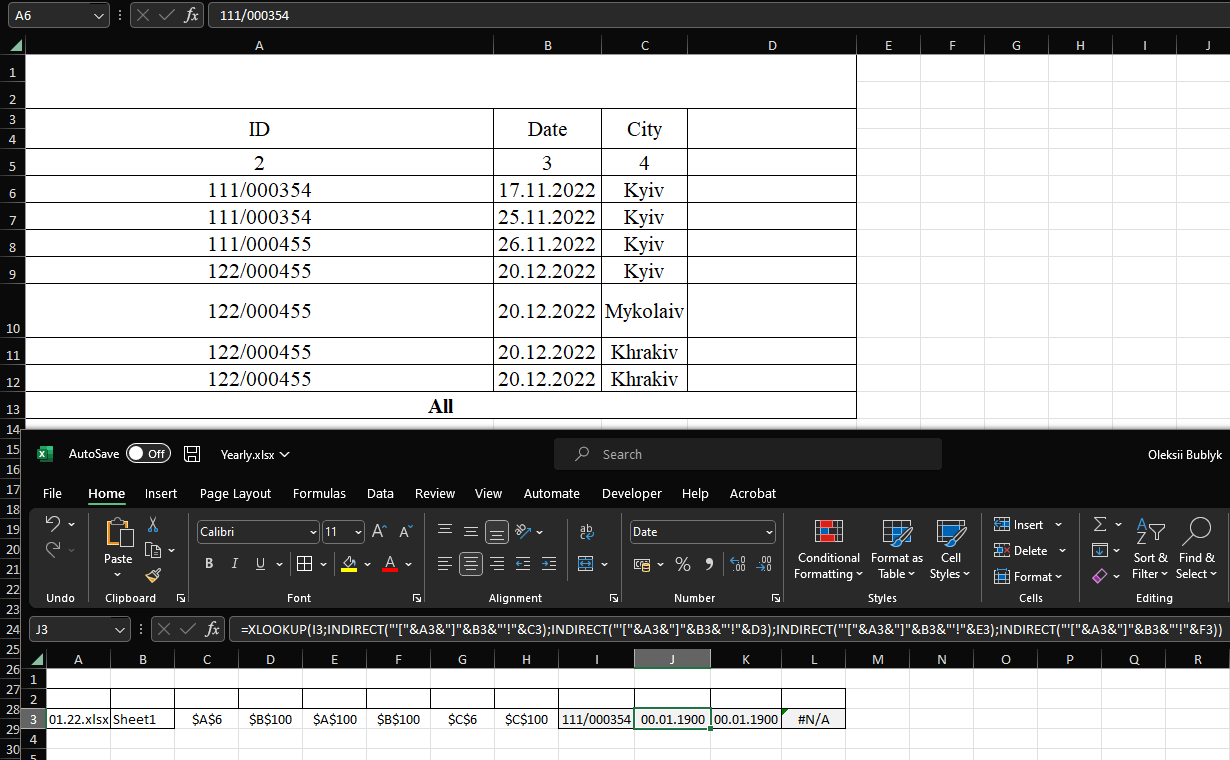Select the Cell Styles gallery

(x=950, y=550)
